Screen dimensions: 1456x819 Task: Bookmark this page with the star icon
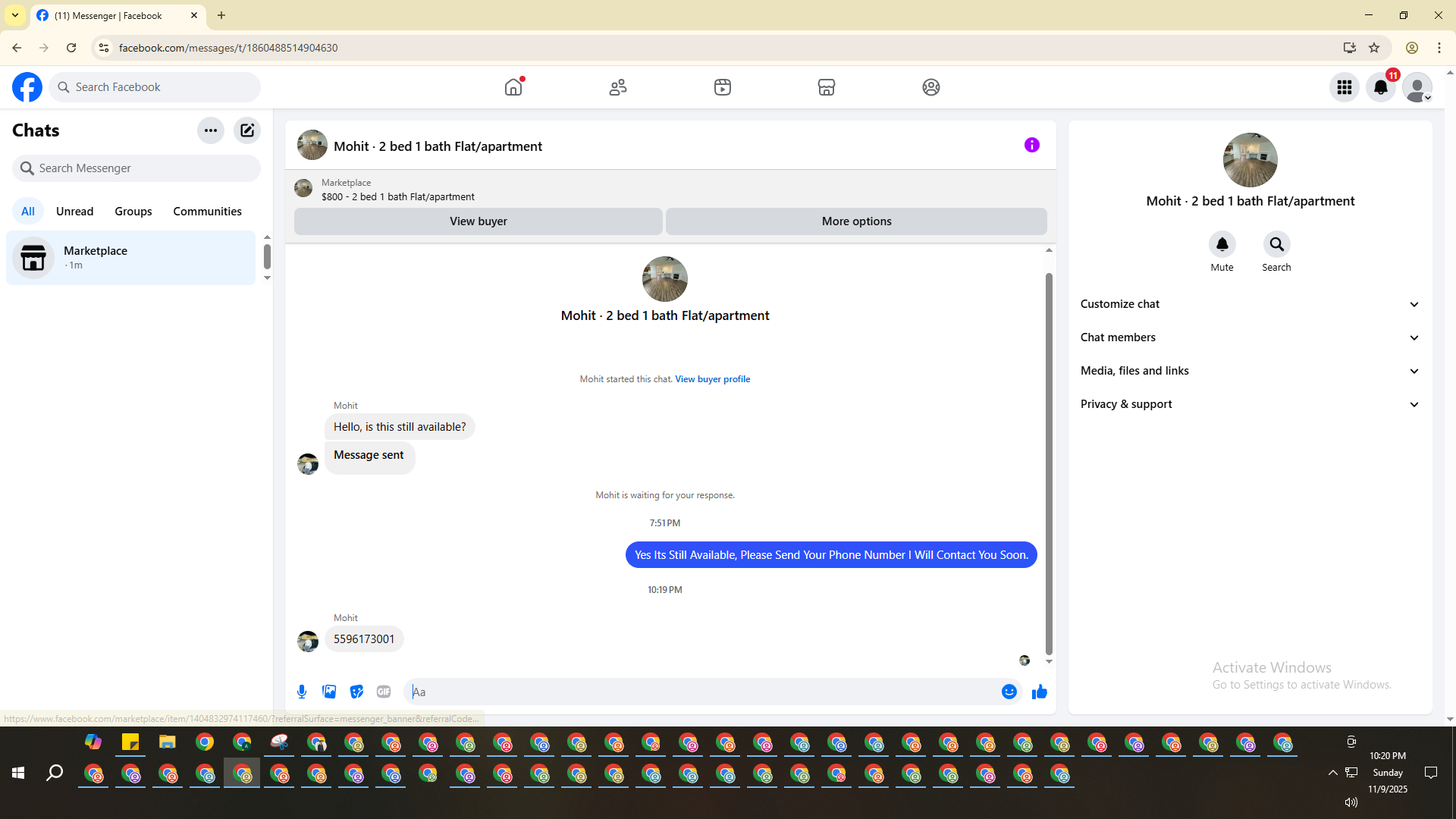point(1374,48)
